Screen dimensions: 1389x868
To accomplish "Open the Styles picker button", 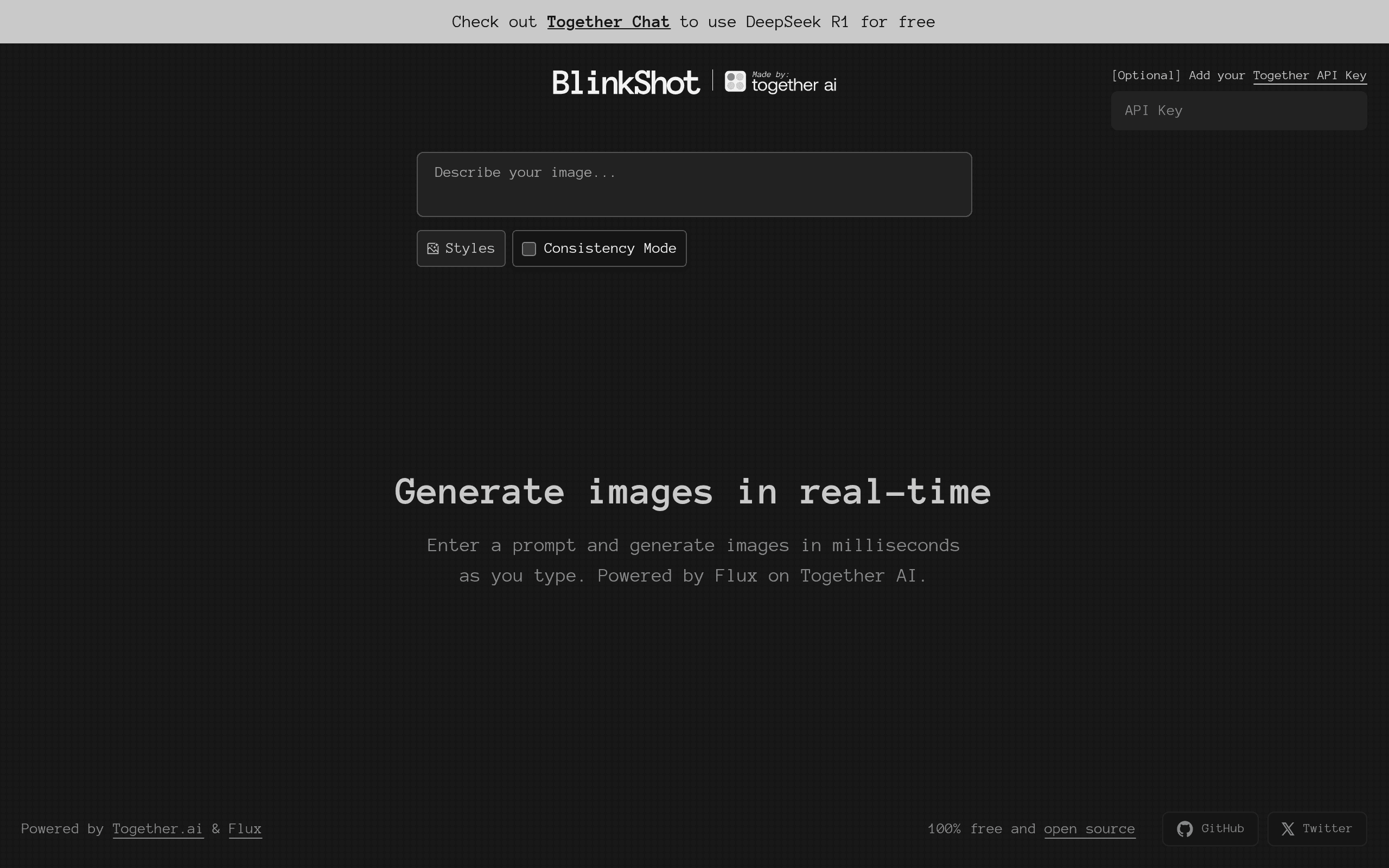I will pos(461,248).
